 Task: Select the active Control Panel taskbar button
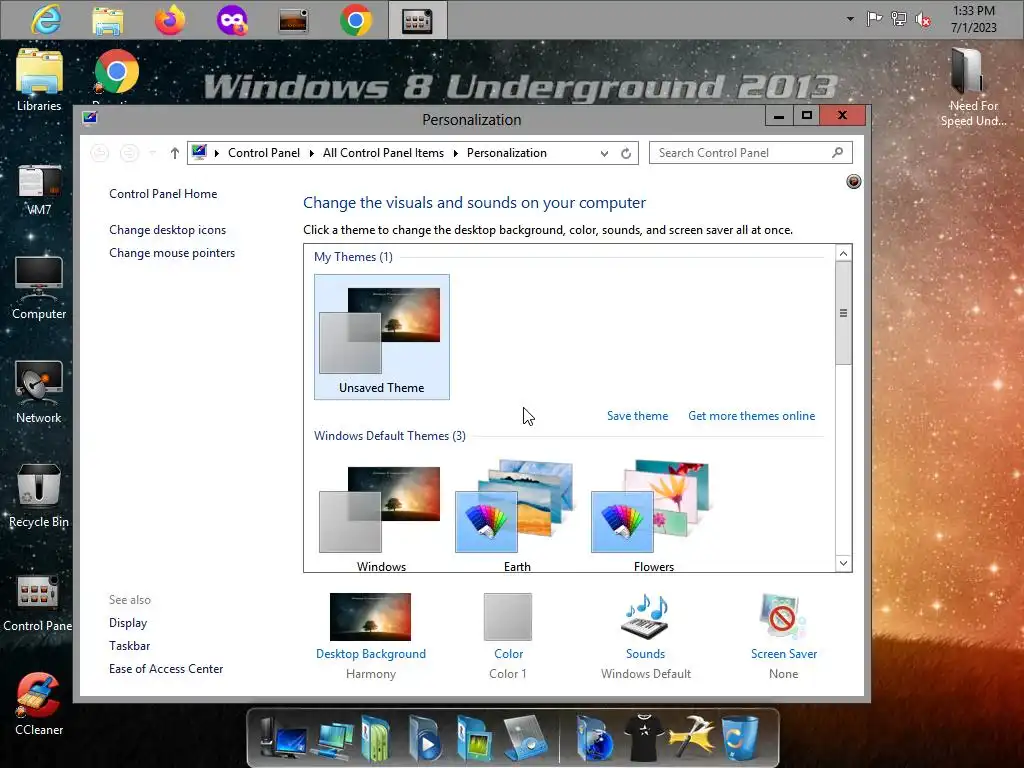pos(418,20)
